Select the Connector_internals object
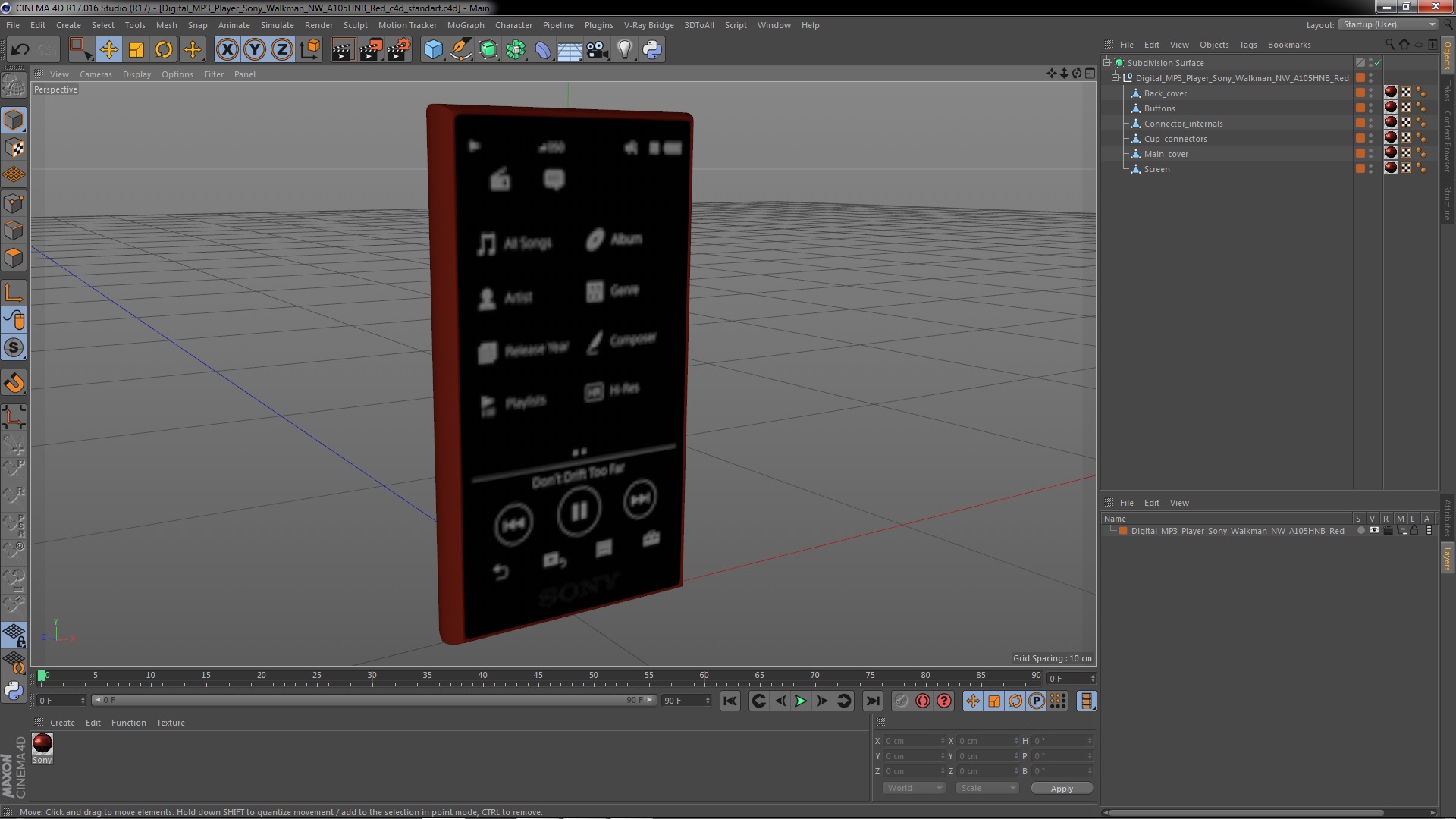Viewport: 1456px width, 819px height. pyautogui.click(x=1184, y=124)
